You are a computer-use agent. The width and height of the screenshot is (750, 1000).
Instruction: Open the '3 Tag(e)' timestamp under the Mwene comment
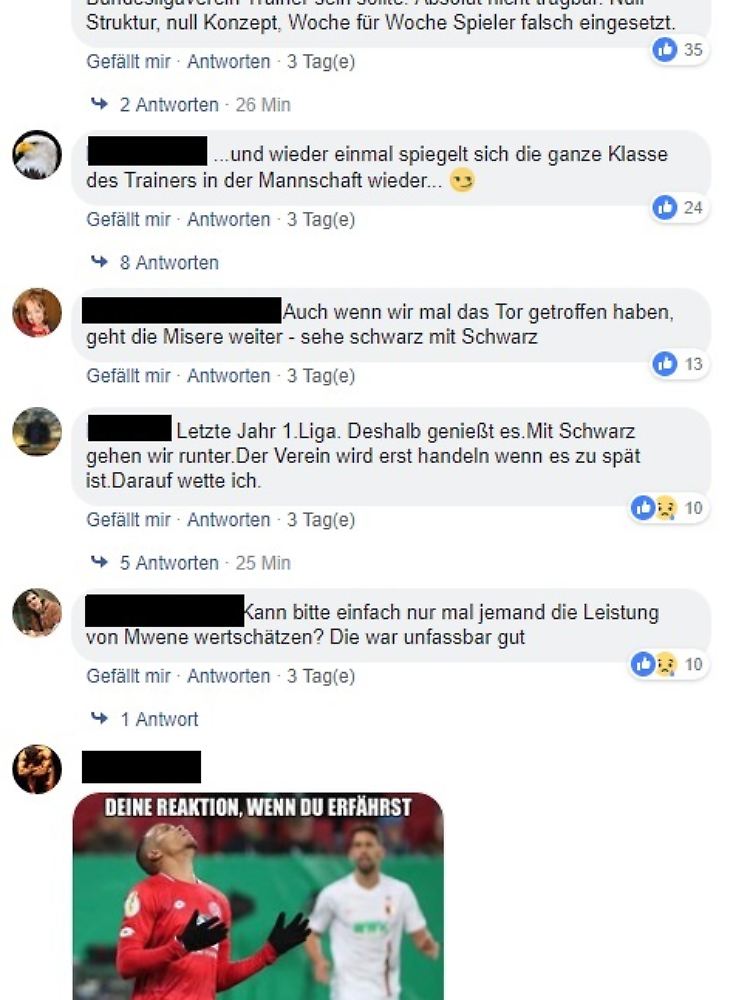[x=321, y=676]
